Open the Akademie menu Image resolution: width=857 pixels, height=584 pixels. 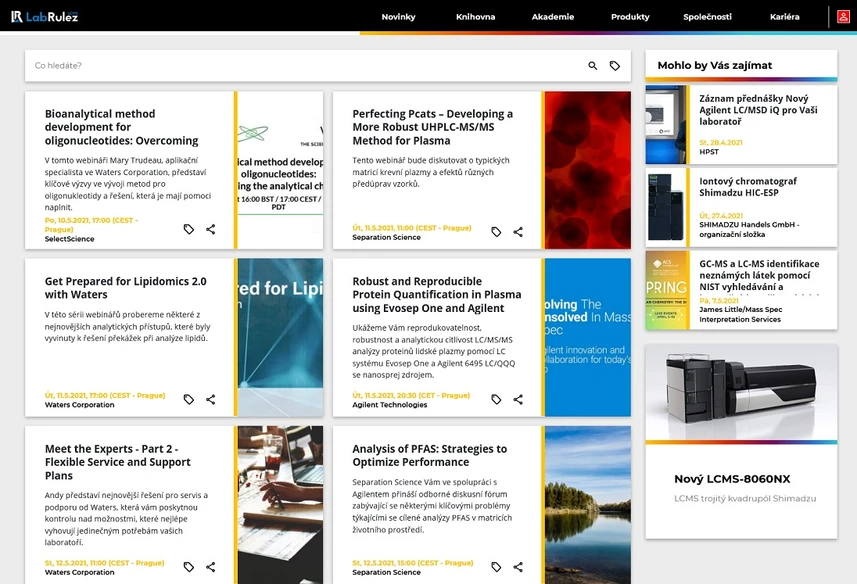click(553, 17)
